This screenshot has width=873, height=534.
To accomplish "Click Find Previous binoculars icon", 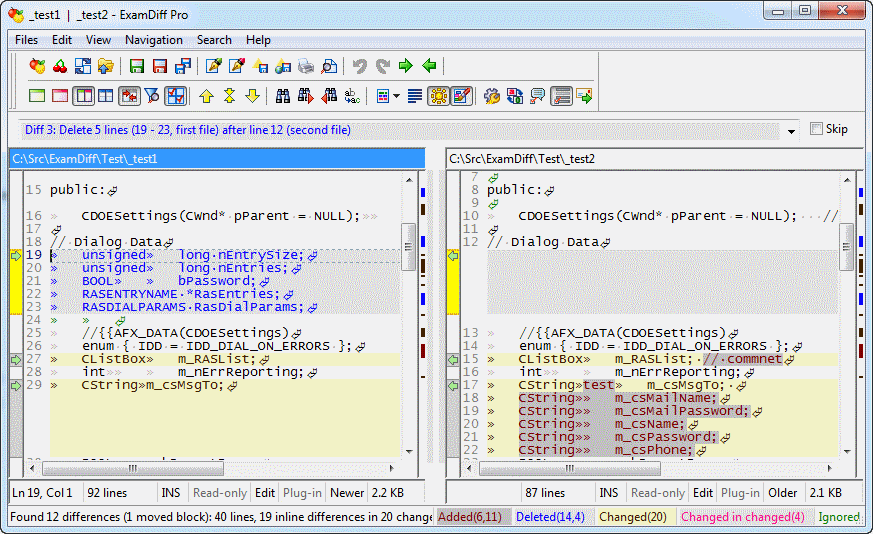I will click(329, 96).
